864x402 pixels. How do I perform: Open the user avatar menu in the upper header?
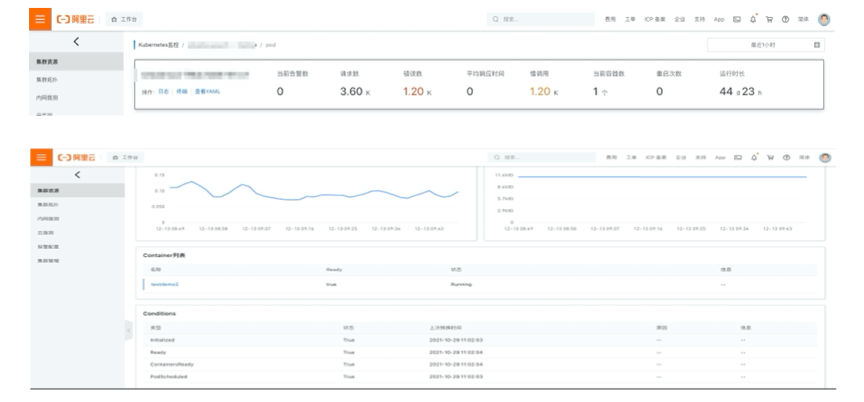824,19
